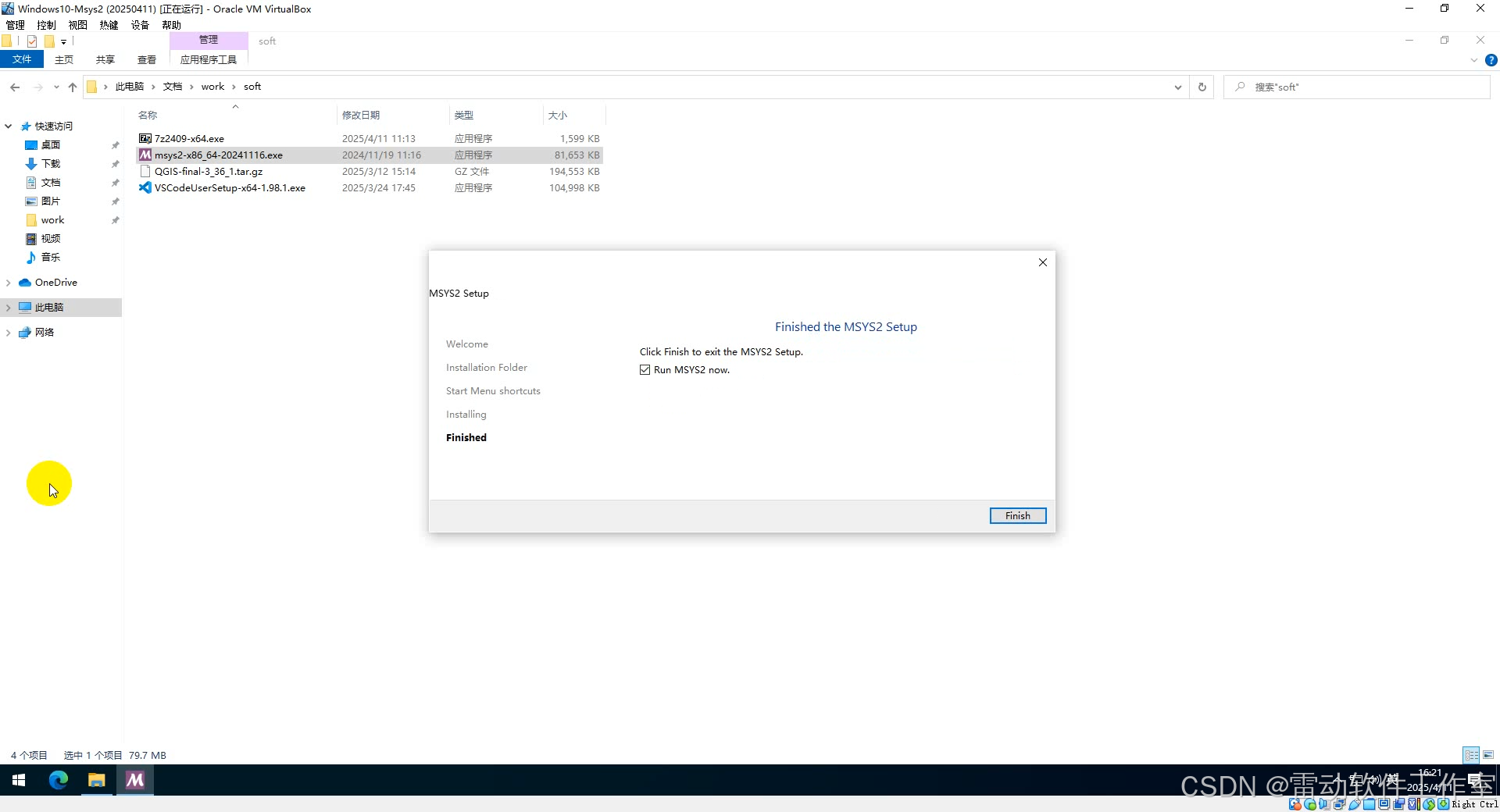Select QGIS-final-3_36_1.tar.gz file icon
Image resolution: width=1500 pixels, height=812 pixels.
coord(145,171)
